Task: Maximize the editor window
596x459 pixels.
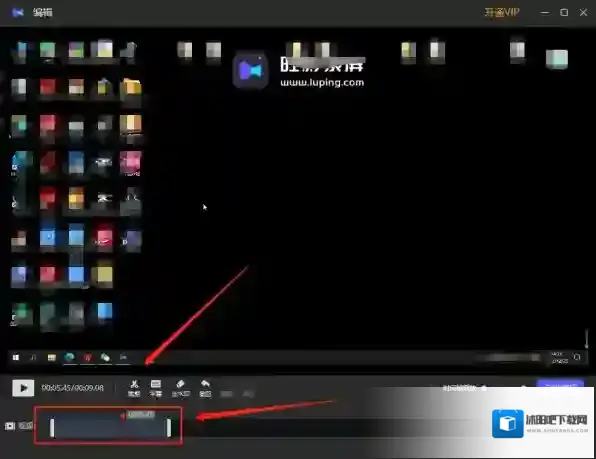Action: pyautogui.click(x=564, y=13)
